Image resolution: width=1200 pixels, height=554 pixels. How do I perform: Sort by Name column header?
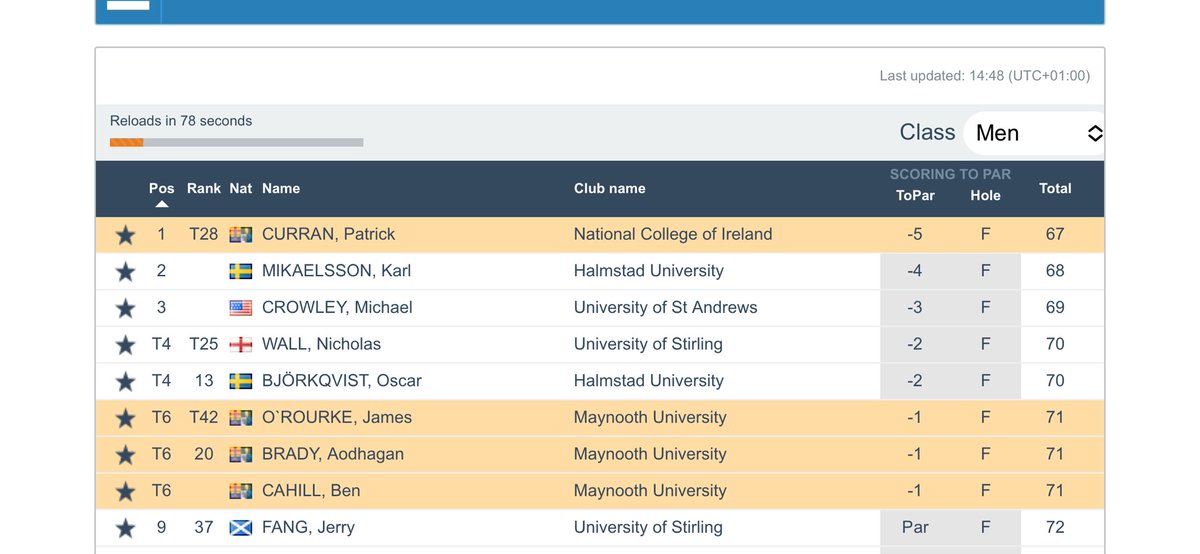[x=281, y=188]
